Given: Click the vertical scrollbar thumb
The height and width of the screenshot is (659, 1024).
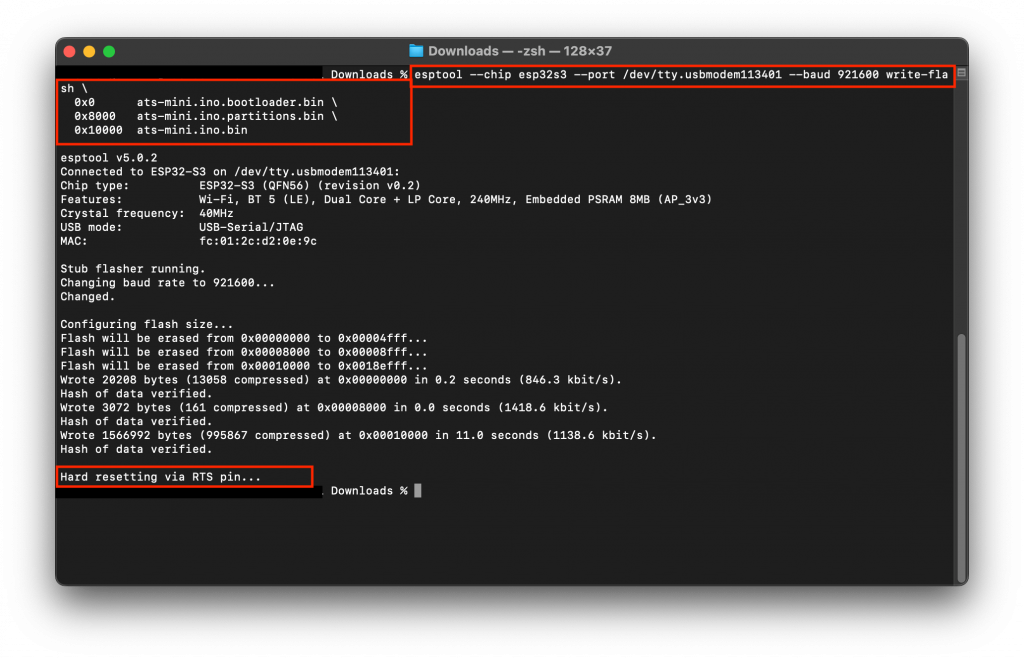Looking at the screenshot, I should (961, 455).
